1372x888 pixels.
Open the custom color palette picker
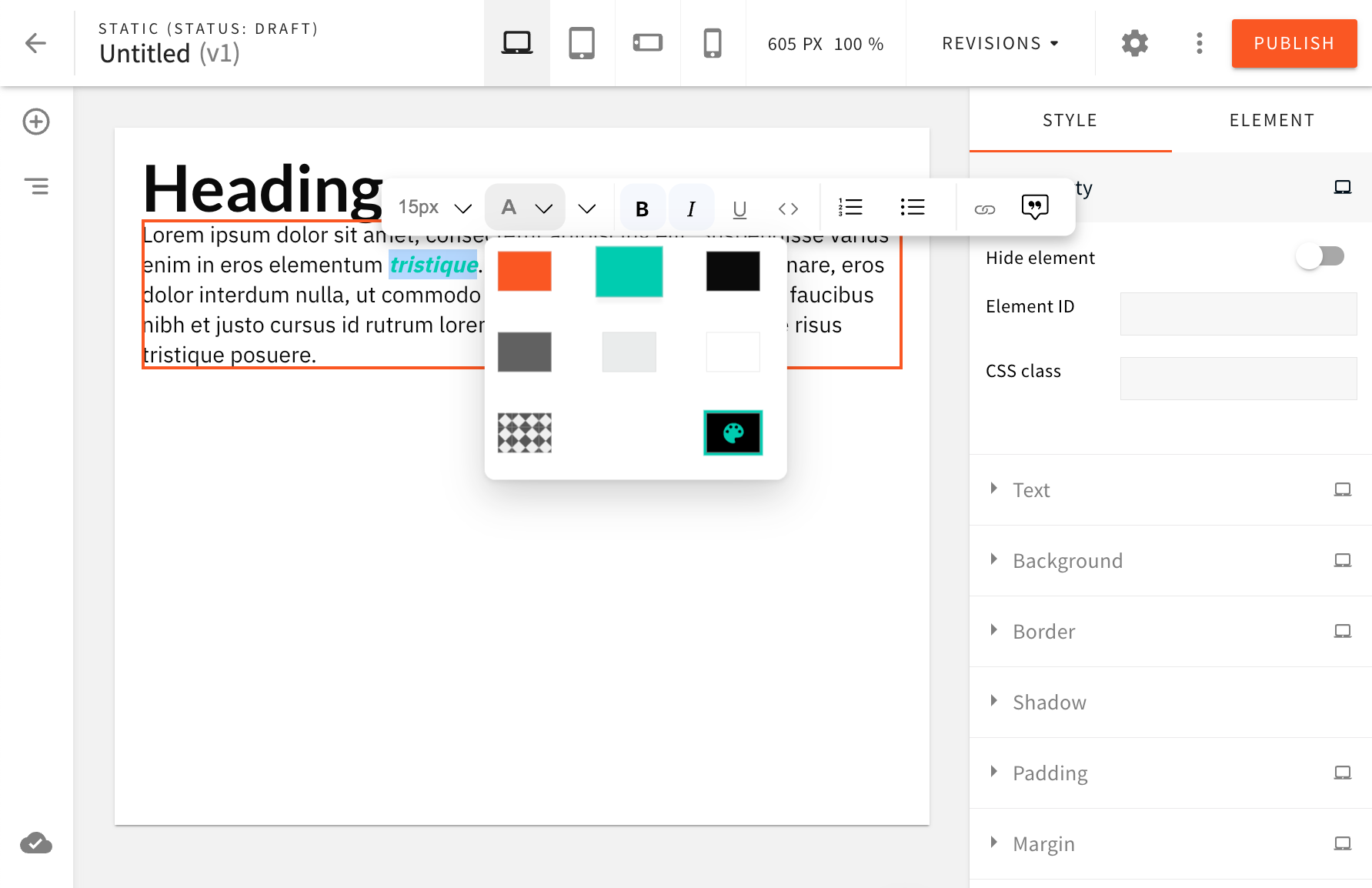[732, 432]
